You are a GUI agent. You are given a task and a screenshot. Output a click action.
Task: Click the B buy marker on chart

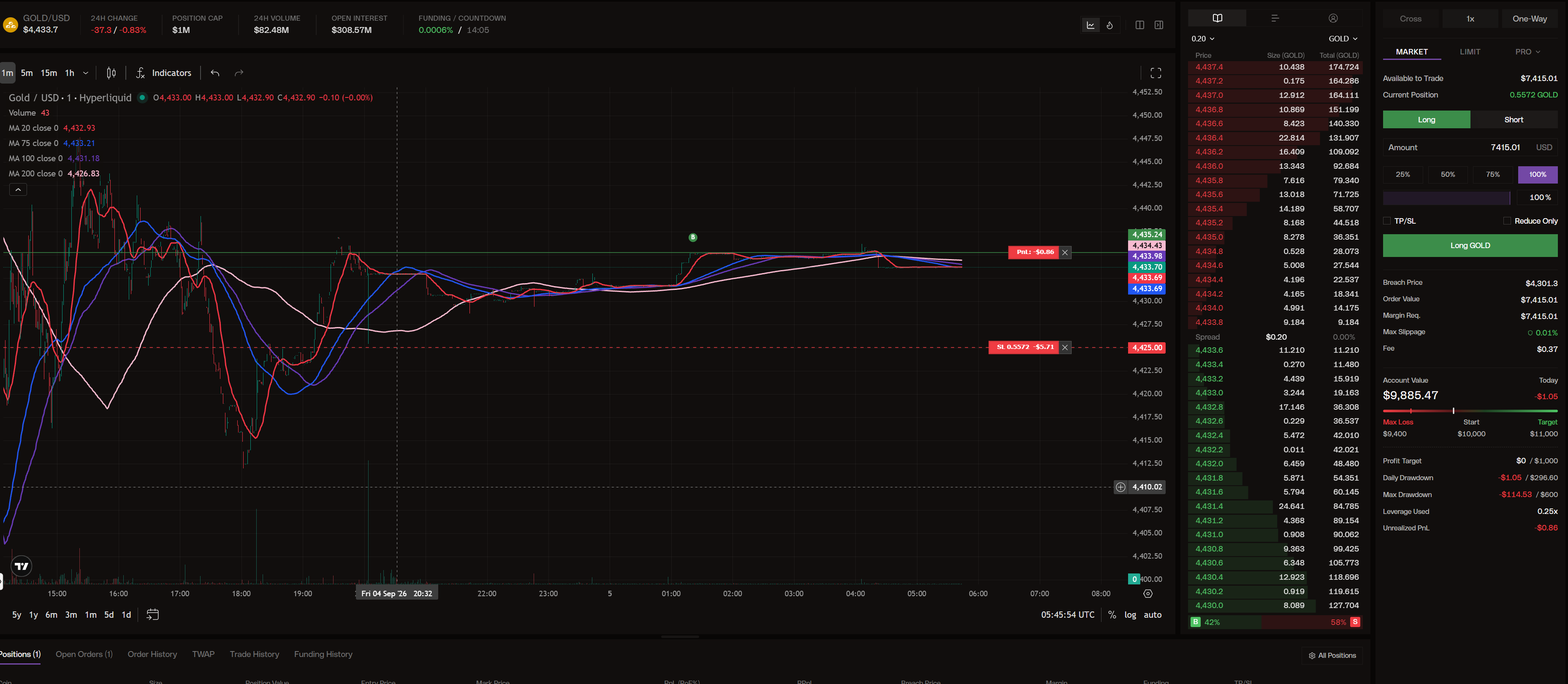pyautogui.click(x=693, y=237)
